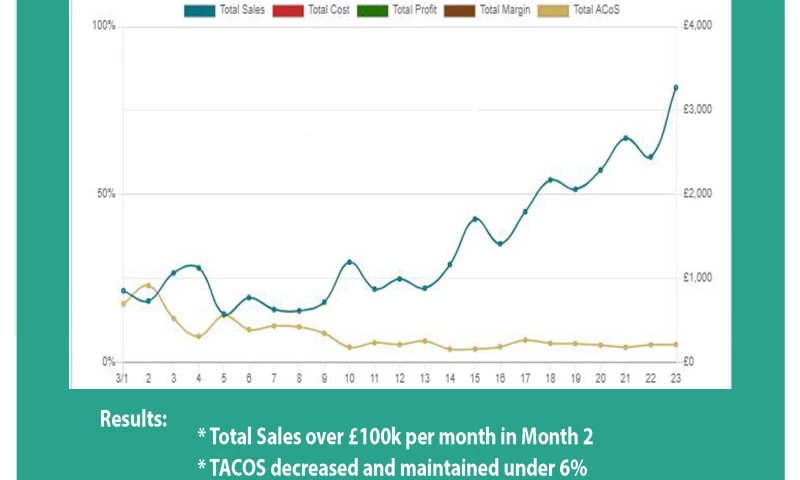Screen dimensions: 800x480
Task: Click the £4,000 right axis label
Action: pyautogui.click(x=696, y=25)
